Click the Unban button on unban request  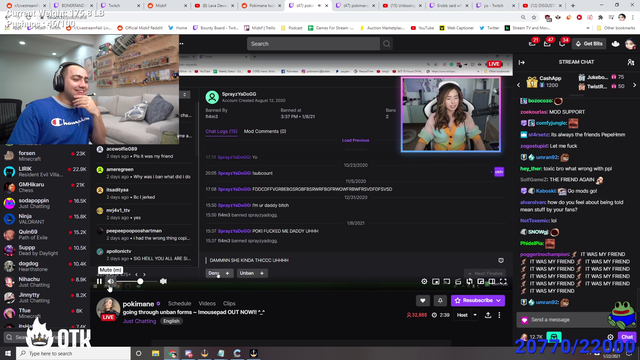click(x=251, y=273)
